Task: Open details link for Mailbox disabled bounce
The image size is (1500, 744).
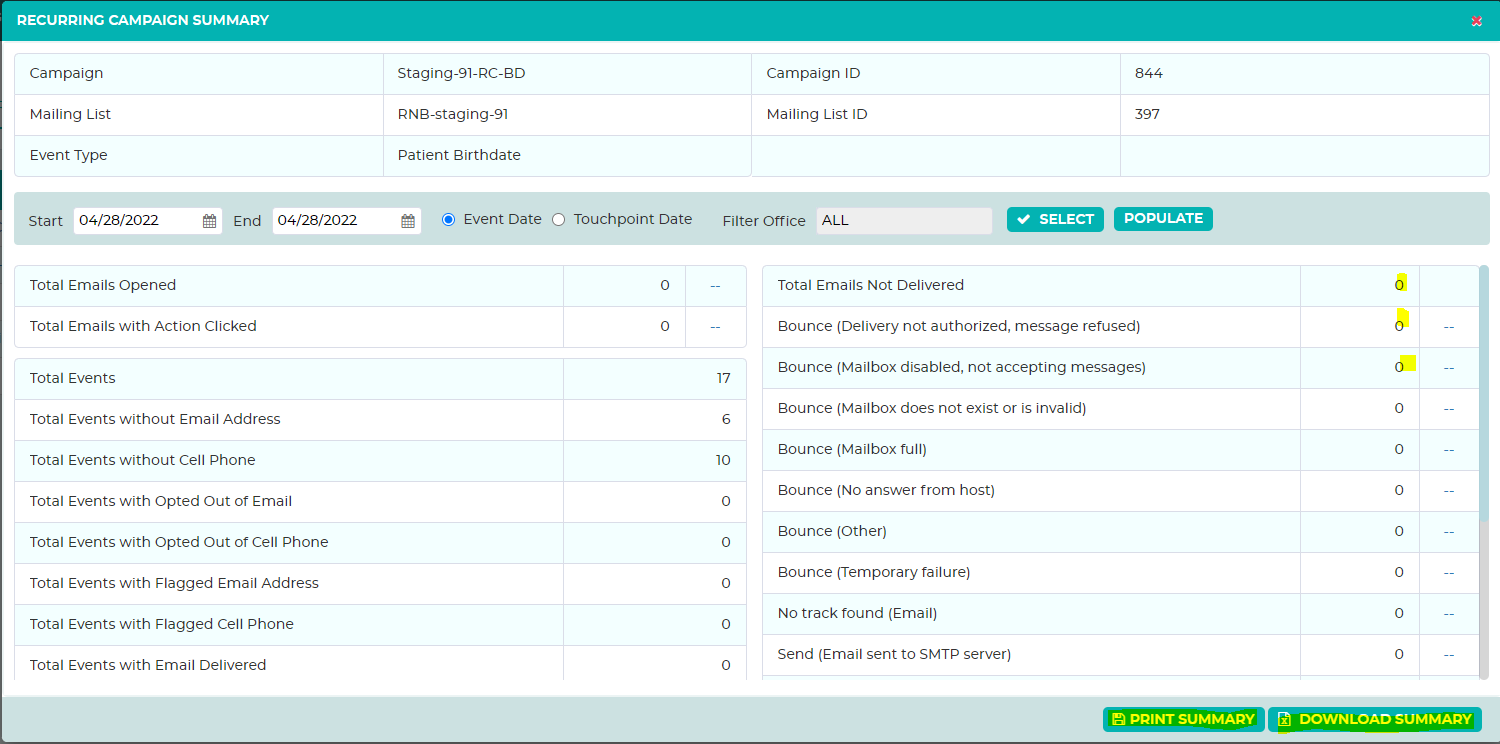Action: [1448, 368]
